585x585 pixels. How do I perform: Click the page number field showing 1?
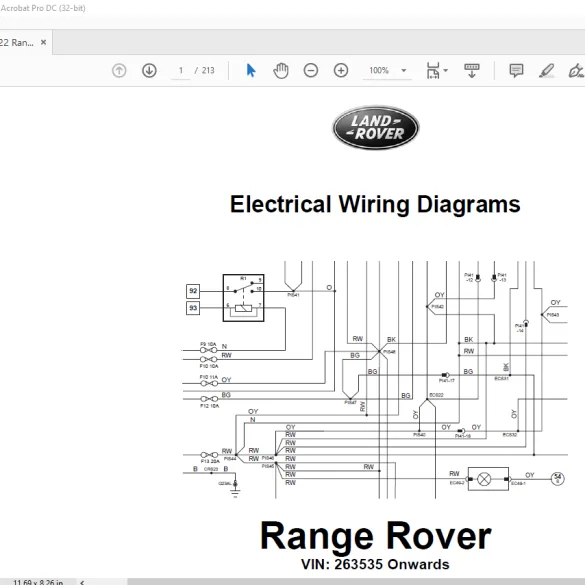pos(181,71)
